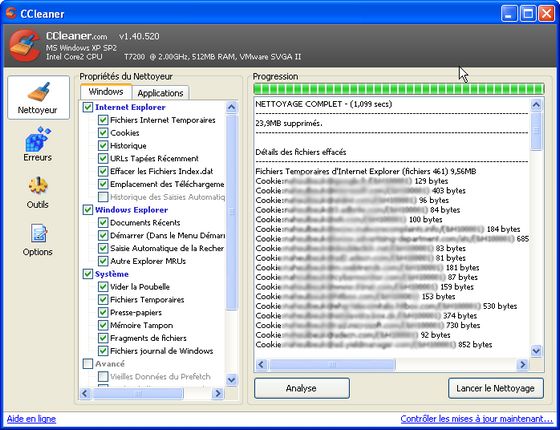Click results pane horizontal scroll left arrow
Image resolution: width=560 pixels, height=430 pixels.
click(x=261, y=364)
